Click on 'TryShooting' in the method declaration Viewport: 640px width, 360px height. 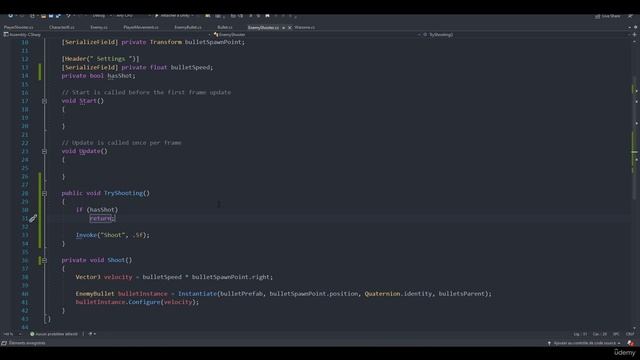(x=123, y=193)
